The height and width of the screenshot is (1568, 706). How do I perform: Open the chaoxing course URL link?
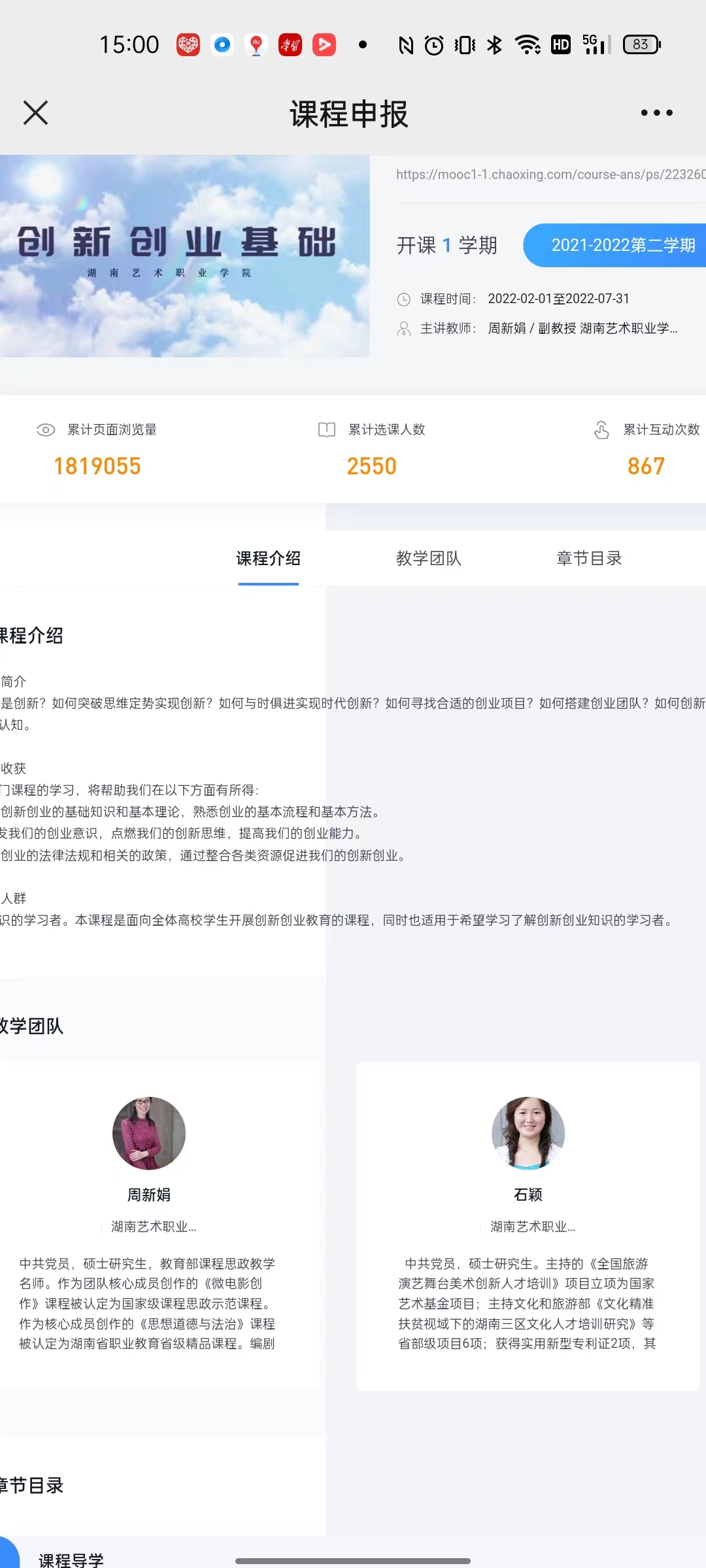click(550, 174)
